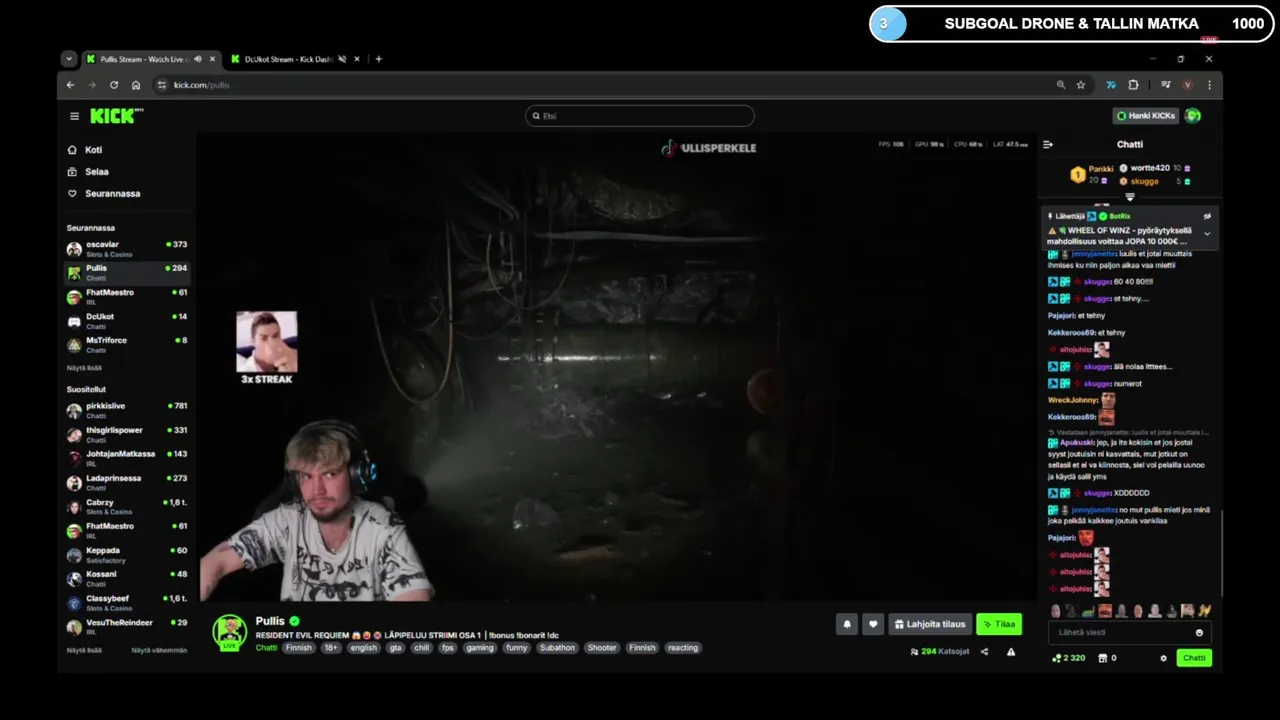This screenshot has width=1280, height=720.
Task: Open the Kick user avatar menu
Action: point(1193,116)
